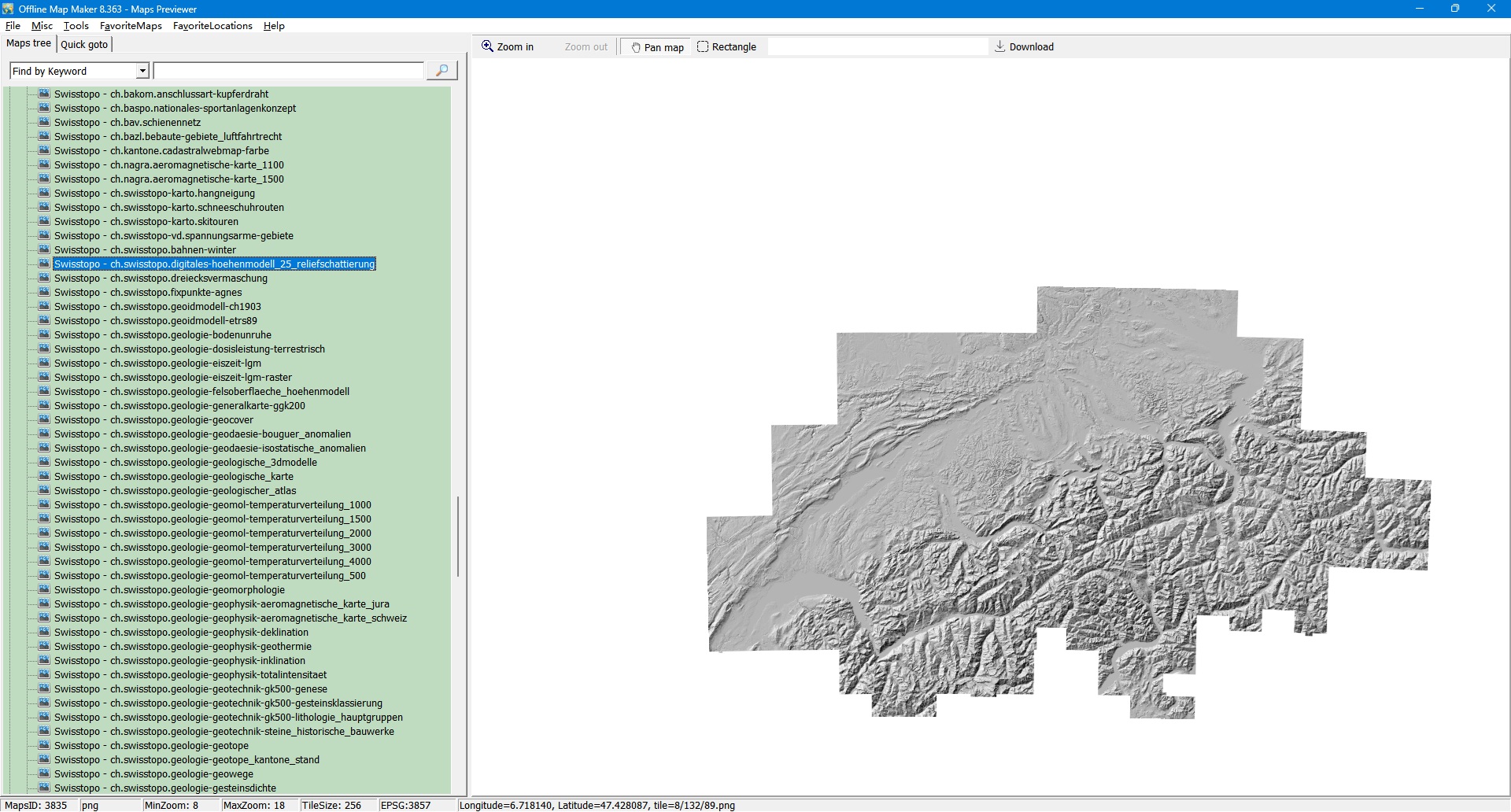Open the Find by Keyword dropdown
The height and width of the screenshot is (812, 1511).
pyautogui.click(x=142, y=72)
